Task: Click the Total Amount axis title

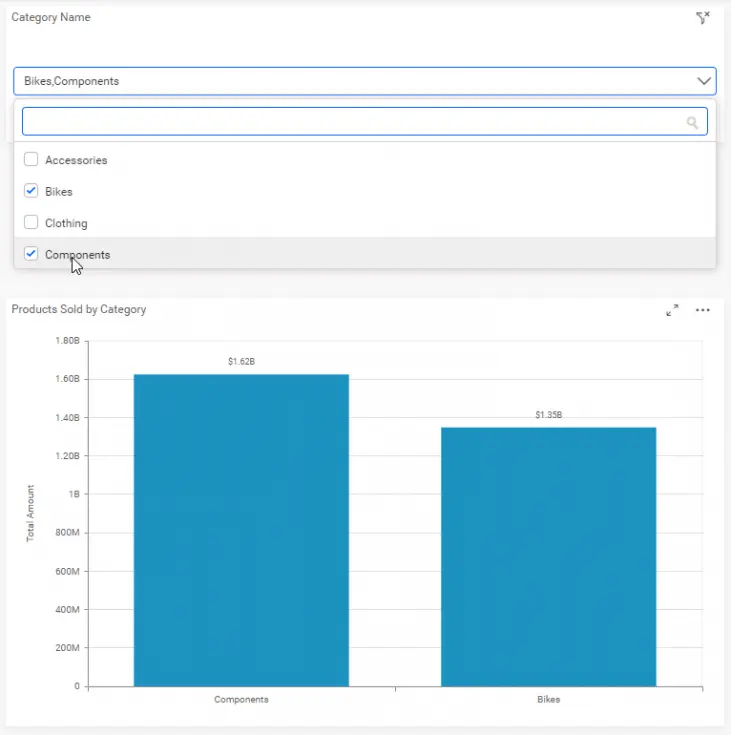Action: click(30, 513)
